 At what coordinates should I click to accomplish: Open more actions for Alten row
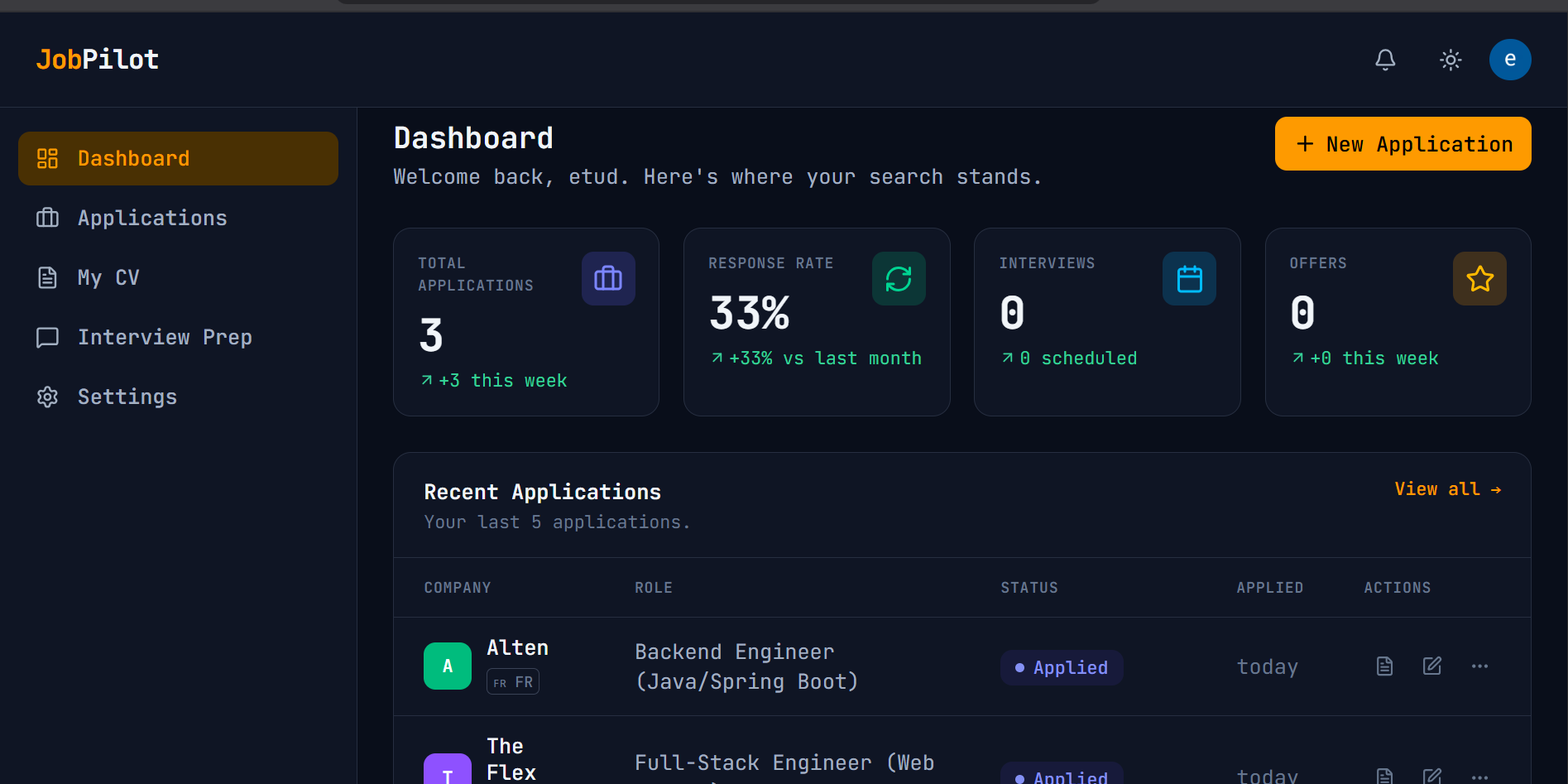tap(1479, 666)
